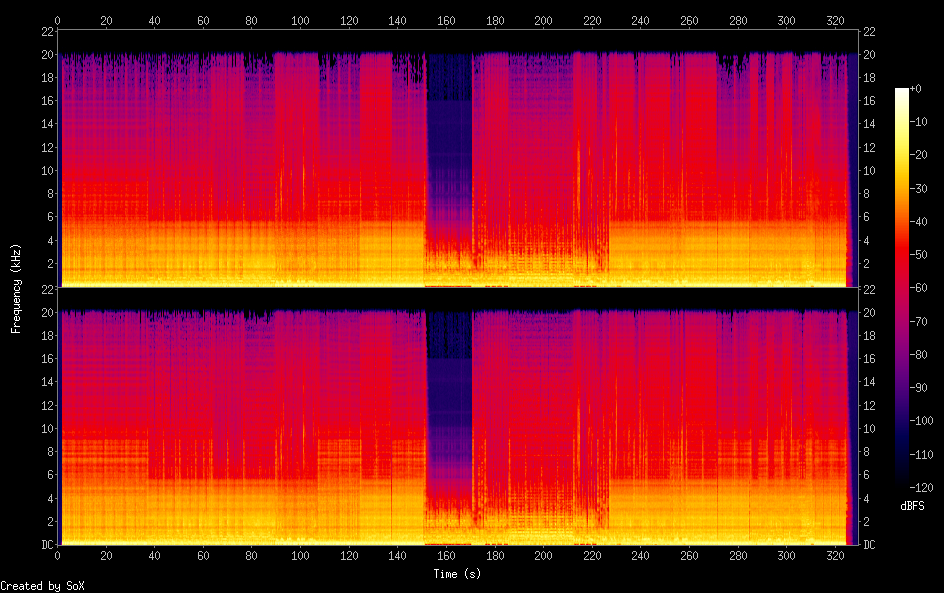Click the dark quiet section in the bottom channel
The image size is (944, 593).
(x=448, y=410)
